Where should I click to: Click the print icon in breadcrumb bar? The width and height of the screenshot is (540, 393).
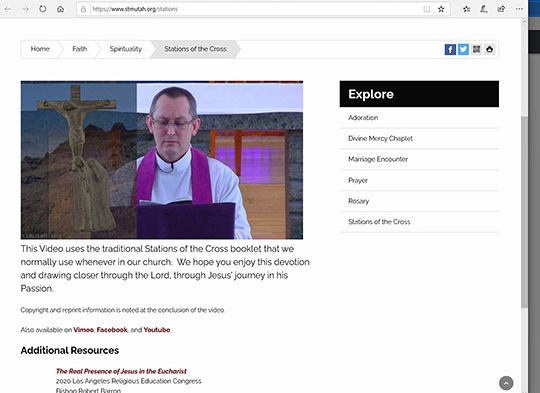[489, 49]
